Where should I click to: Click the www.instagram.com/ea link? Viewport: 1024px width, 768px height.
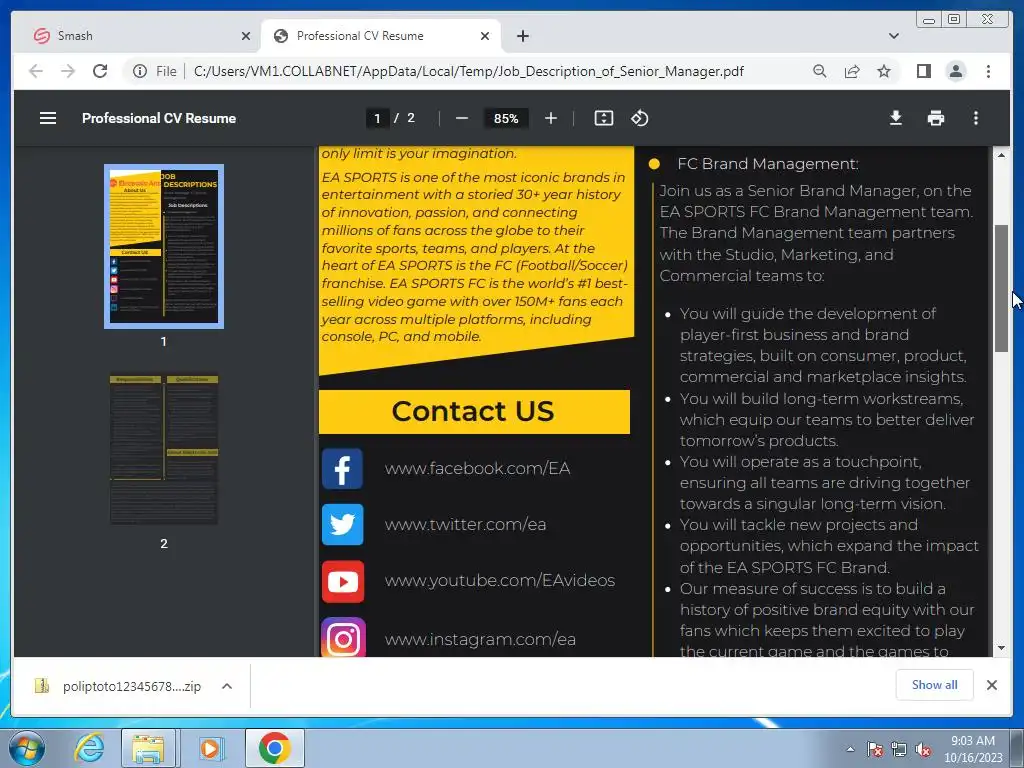point(480,639)
